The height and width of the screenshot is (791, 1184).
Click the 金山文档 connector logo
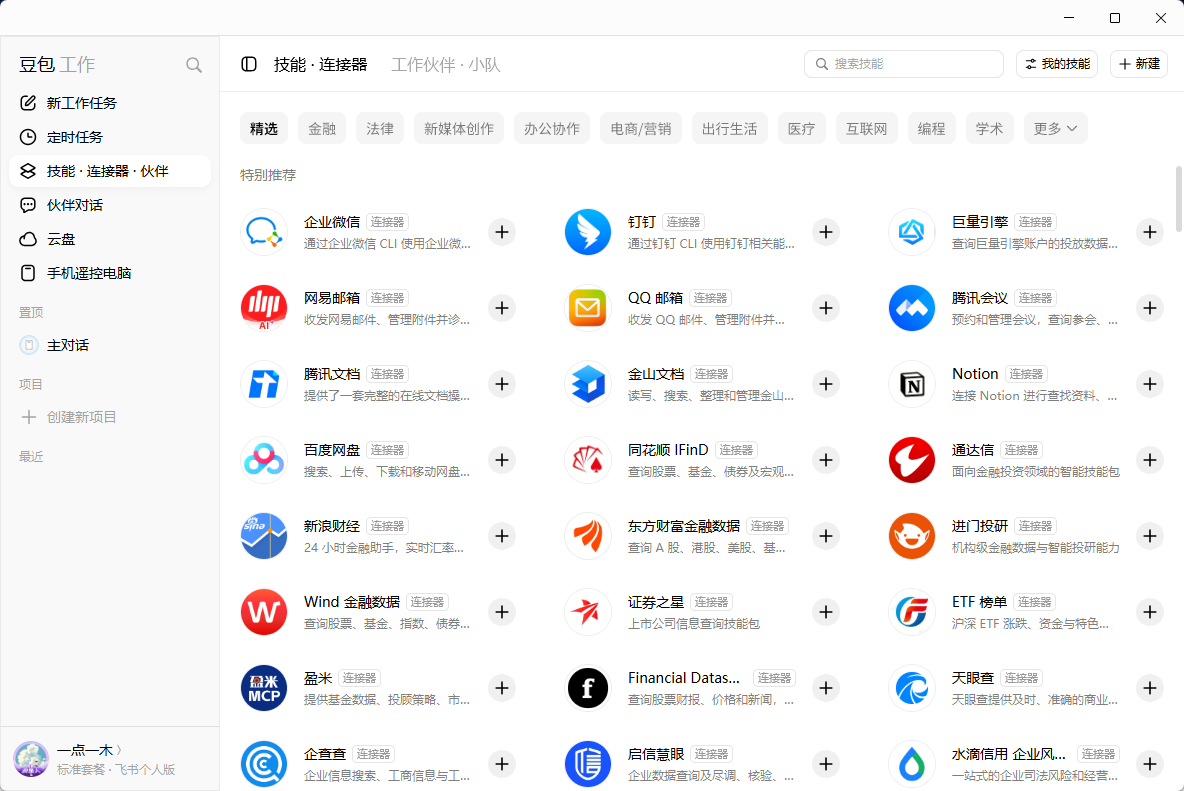coord(587,384)
